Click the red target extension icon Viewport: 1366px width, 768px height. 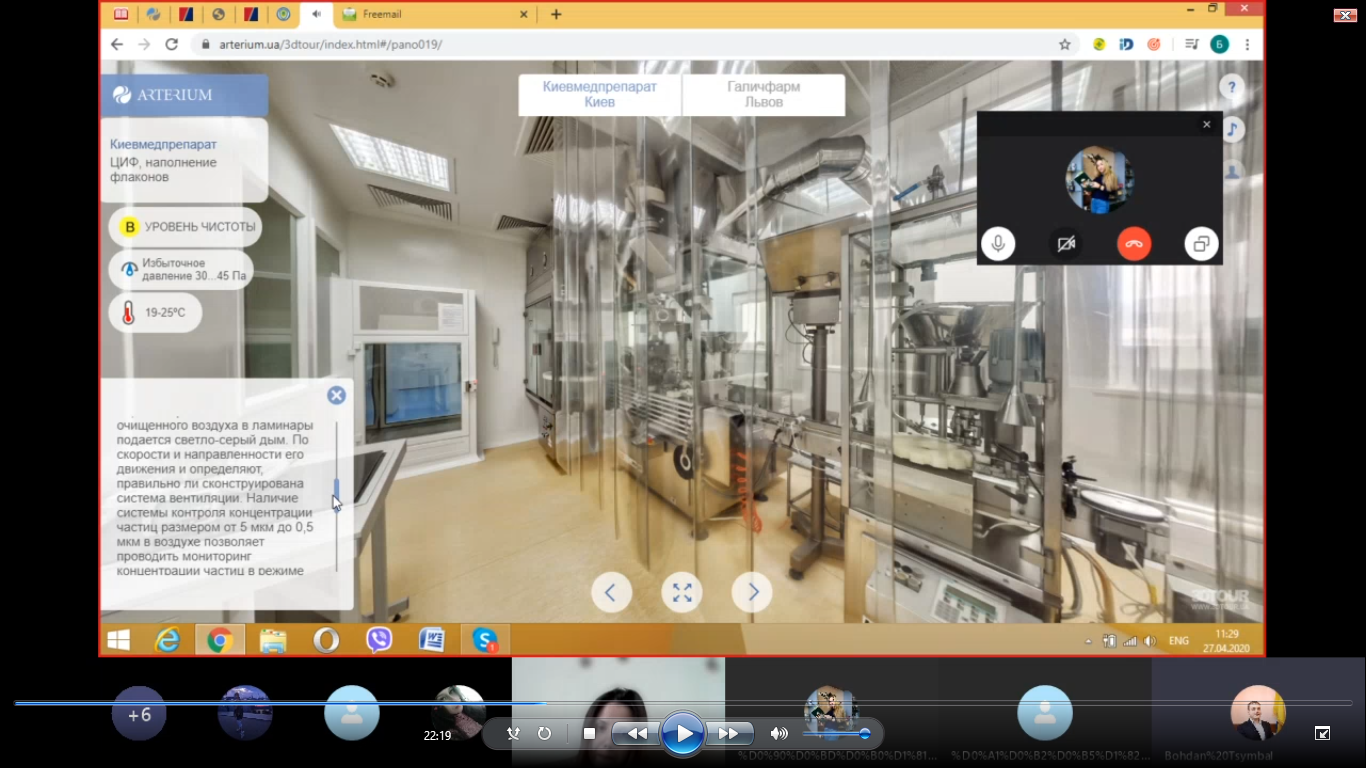tap(1154, 44)
